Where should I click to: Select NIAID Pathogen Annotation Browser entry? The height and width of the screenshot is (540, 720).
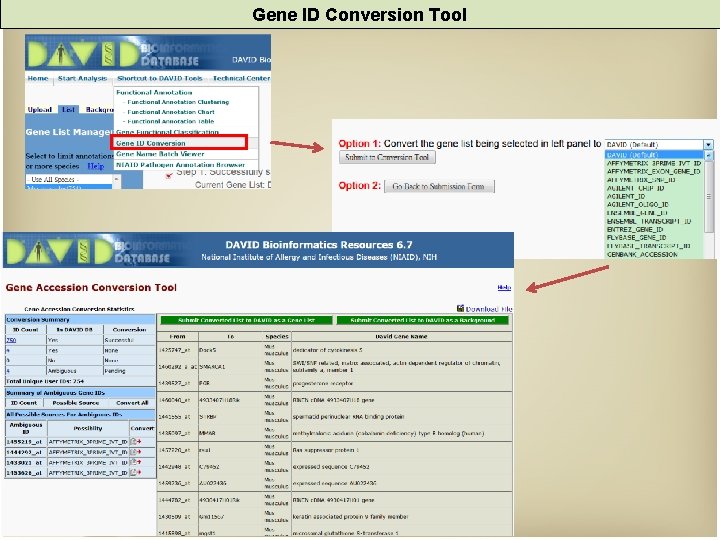click(180, 165)
